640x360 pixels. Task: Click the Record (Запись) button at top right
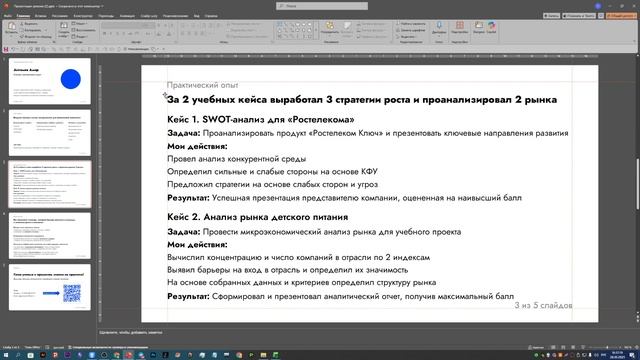coord(551,16)
